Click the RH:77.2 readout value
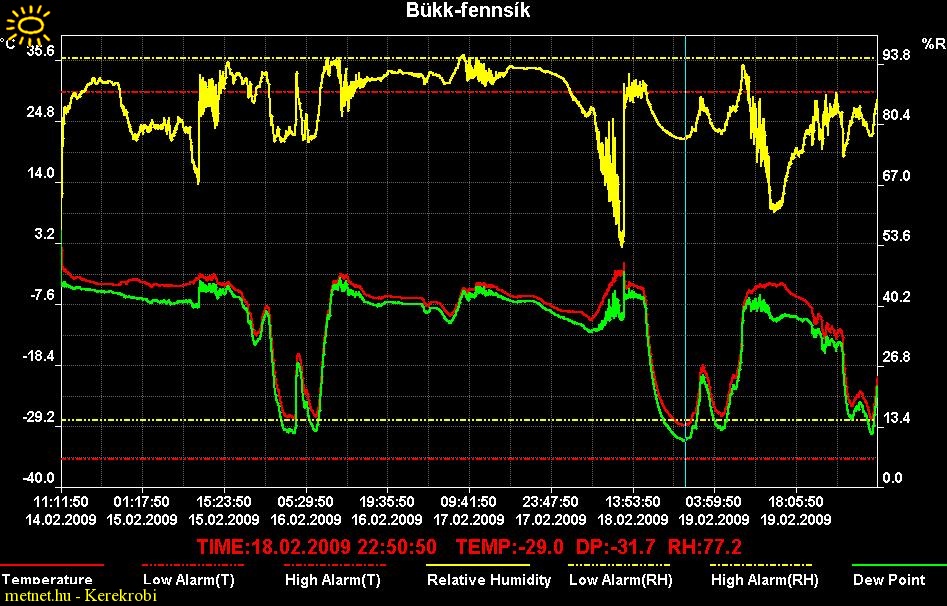Image resolution: width=947 pixels, height=606 pixels. [706, 547]
